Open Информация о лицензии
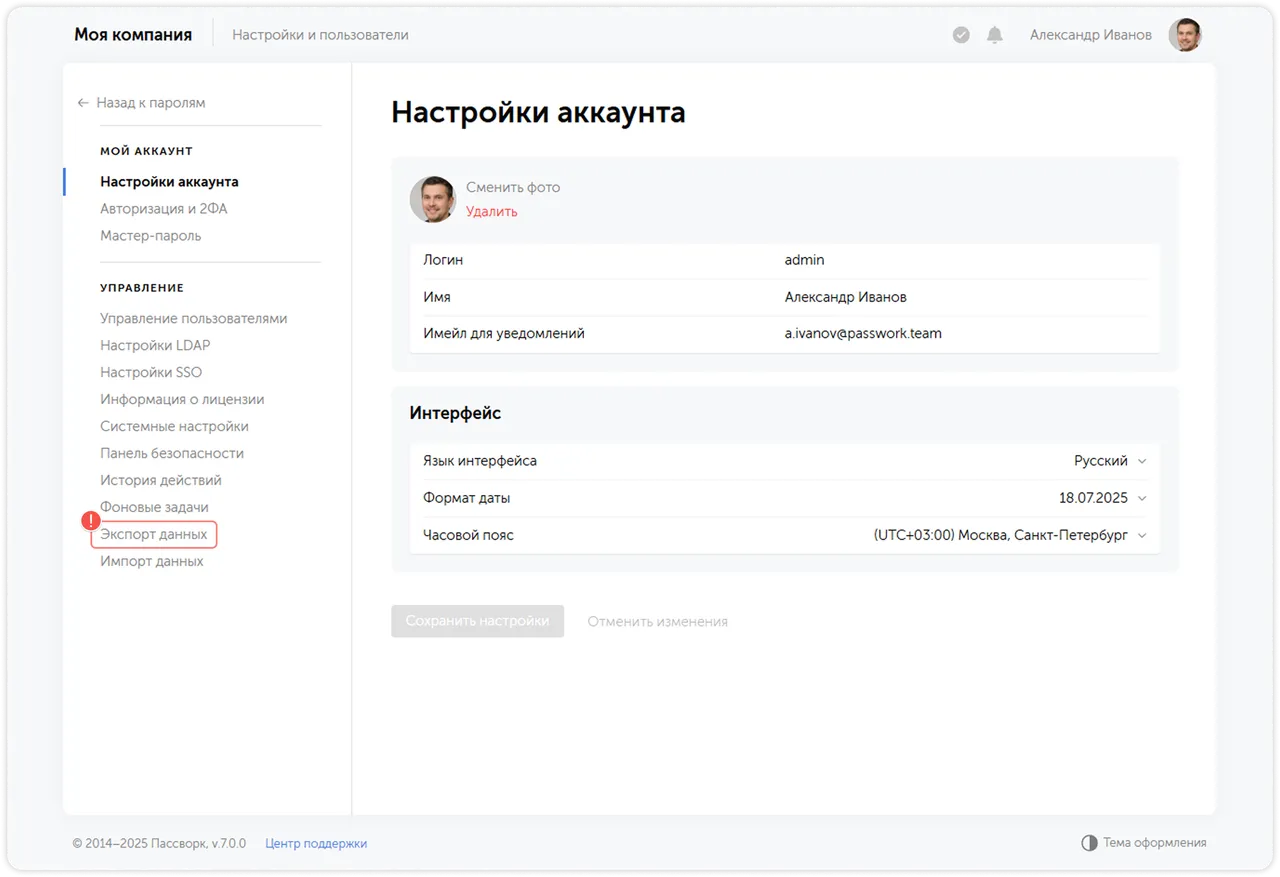Viewport: 1280px width, 877px height. coord(182,400)
